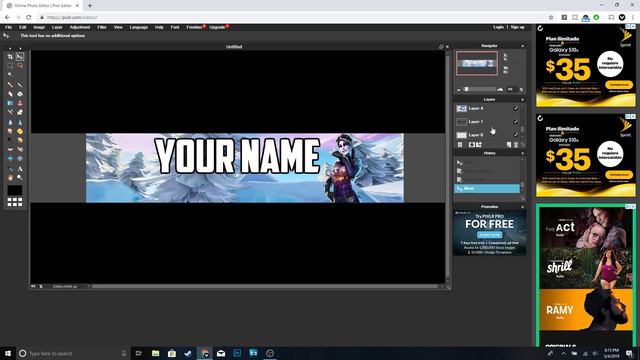Open the Filter menu
The image size is (640, 360).
pos(102,27)
